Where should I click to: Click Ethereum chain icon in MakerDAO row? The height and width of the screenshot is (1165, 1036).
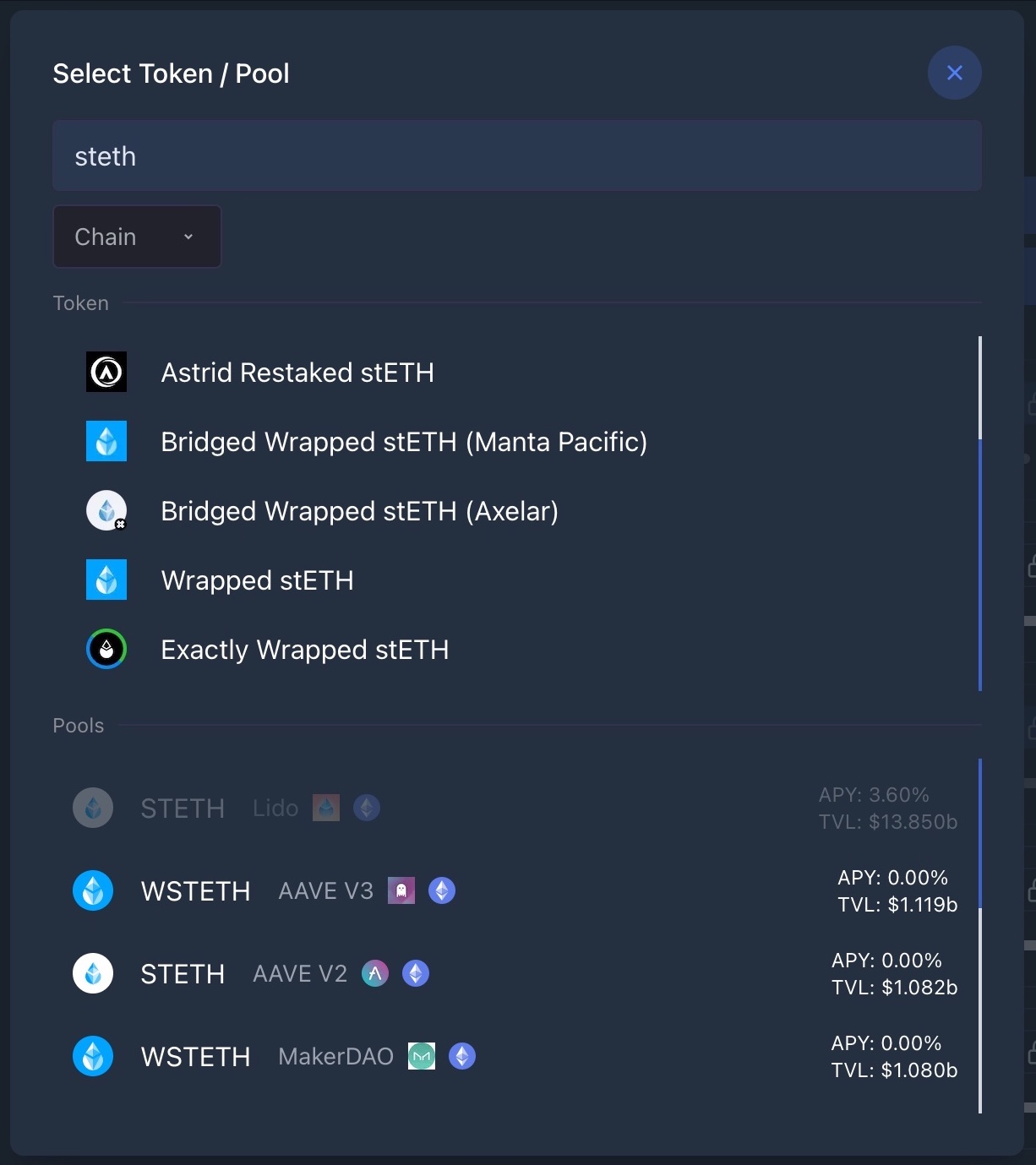462,1056
